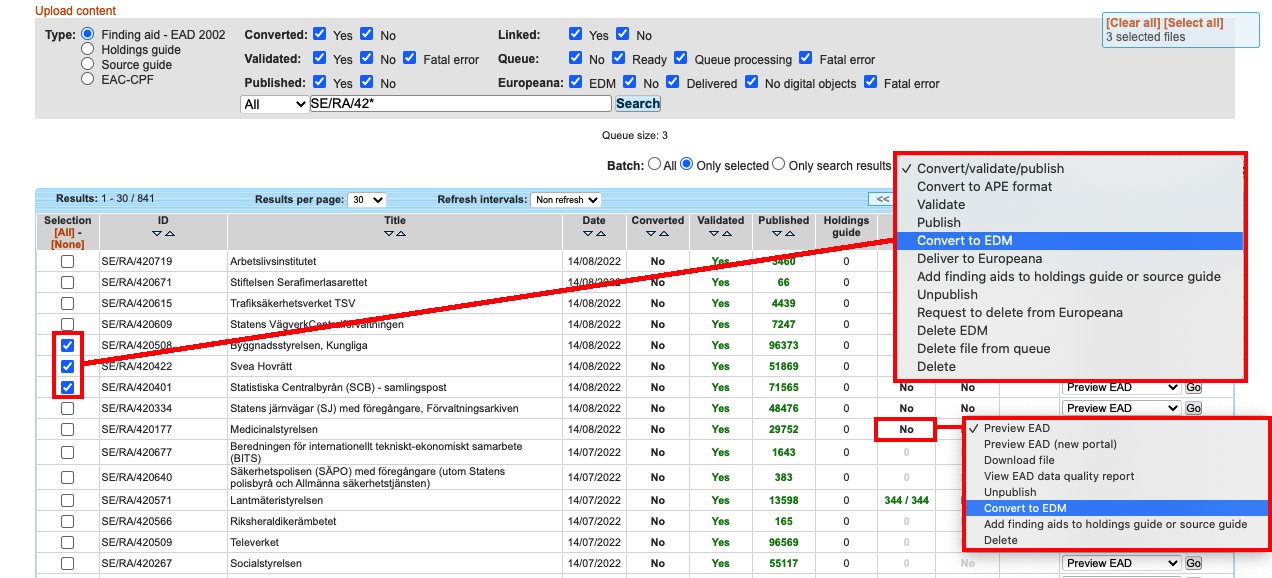Sort Published column ascending with up arrow
This screenshot has height=578, width=1272.
click(789, 233)
